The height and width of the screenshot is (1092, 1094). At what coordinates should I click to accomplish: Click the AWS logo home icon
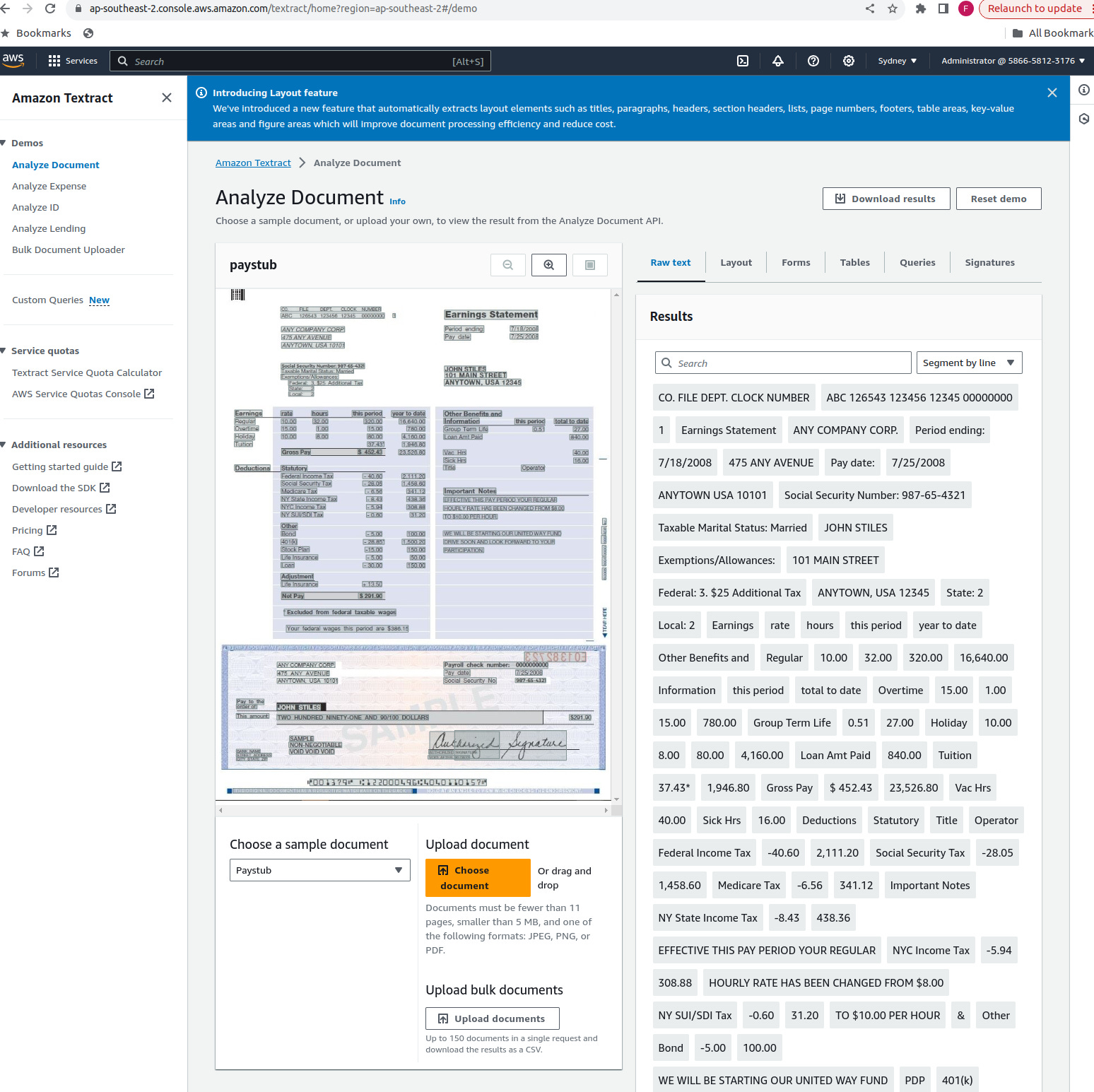(13, 61)
